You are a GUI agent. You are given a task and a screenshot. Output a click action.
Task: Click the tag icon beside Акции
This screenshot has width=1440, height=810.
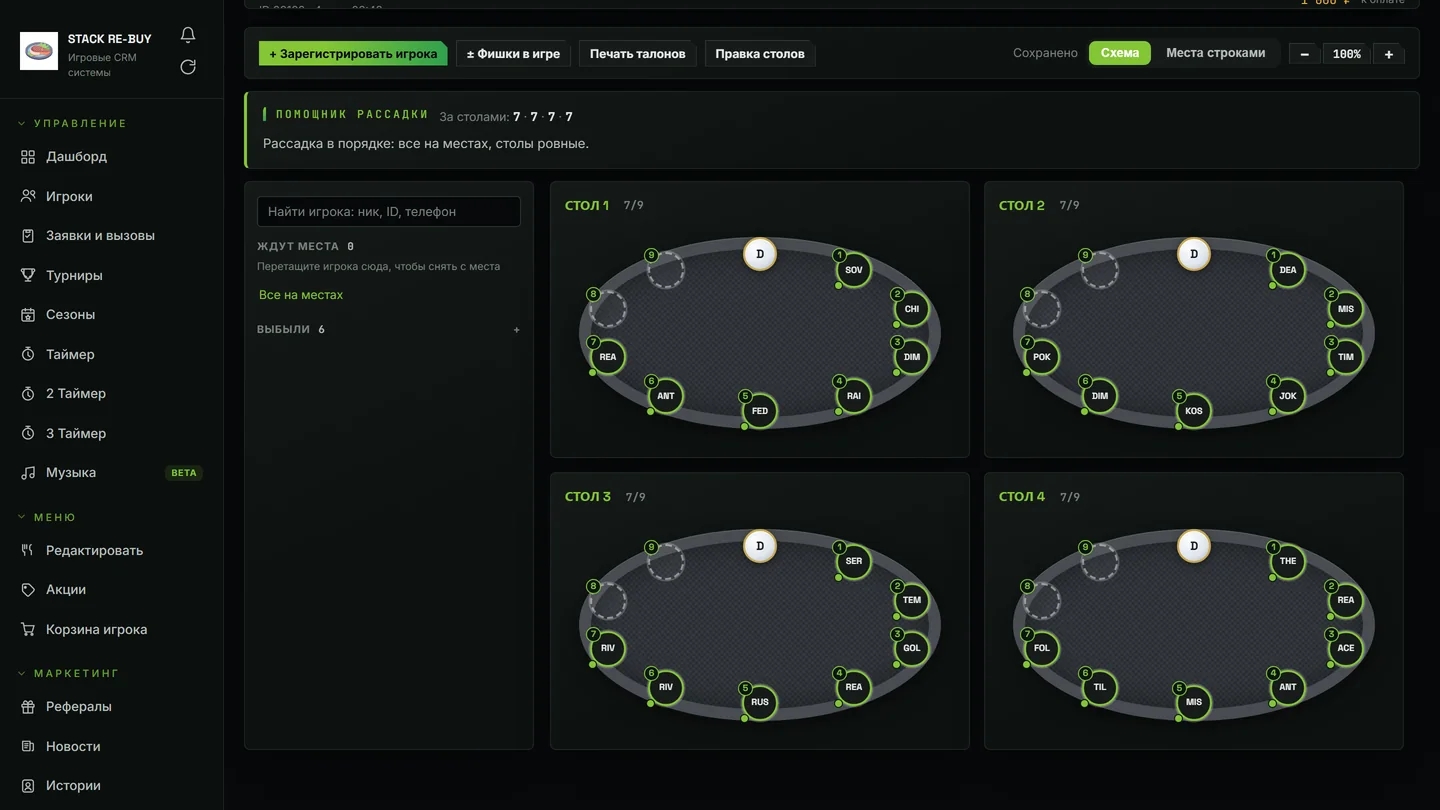28,590
